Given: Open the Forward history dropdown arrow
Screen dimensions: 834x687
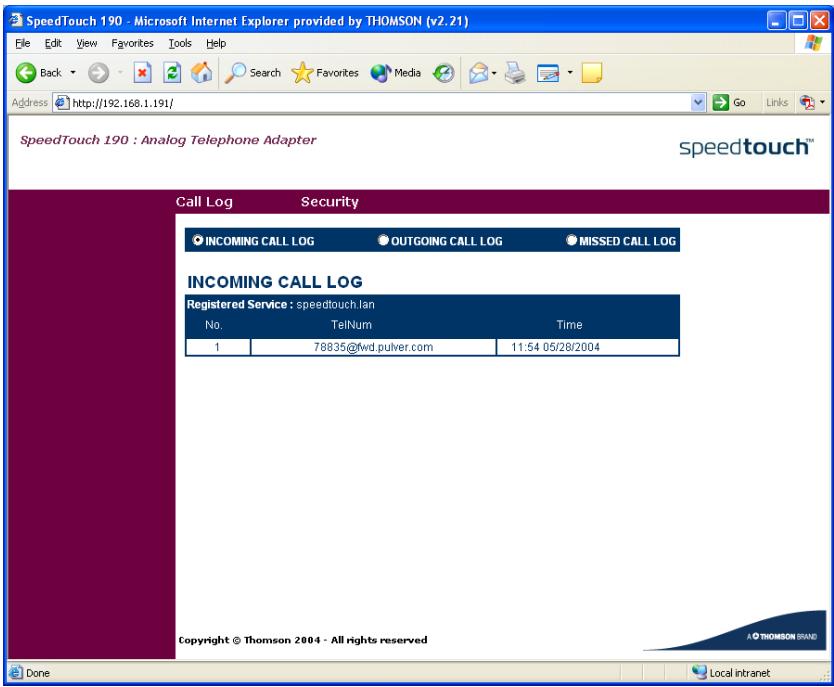Looking at the screenshot, I should [120, 72].
